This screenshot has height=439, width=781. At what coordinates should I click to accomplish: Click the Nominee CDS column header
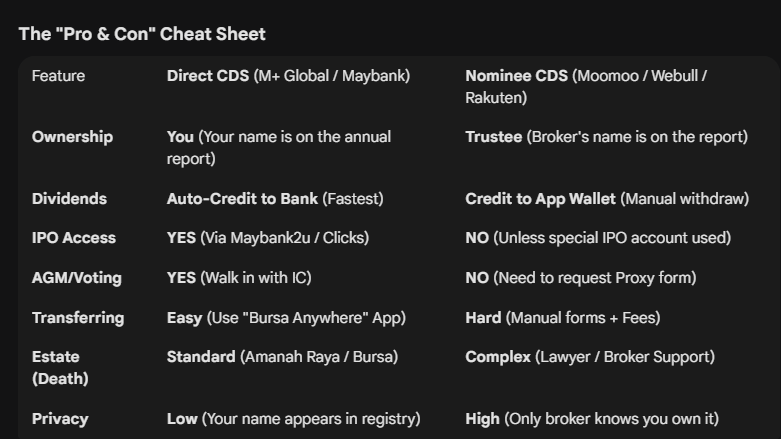point(586,87)
